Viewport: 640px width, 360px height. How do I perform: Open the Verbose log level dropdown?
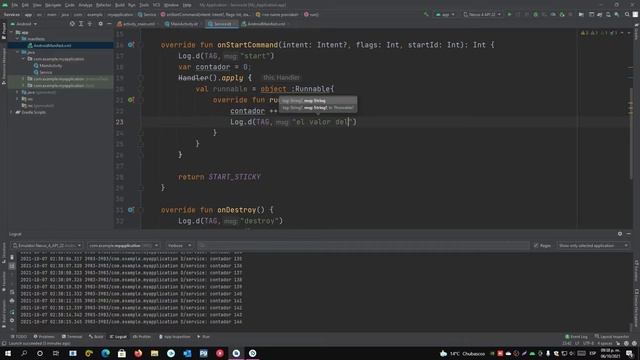[178, 245]
